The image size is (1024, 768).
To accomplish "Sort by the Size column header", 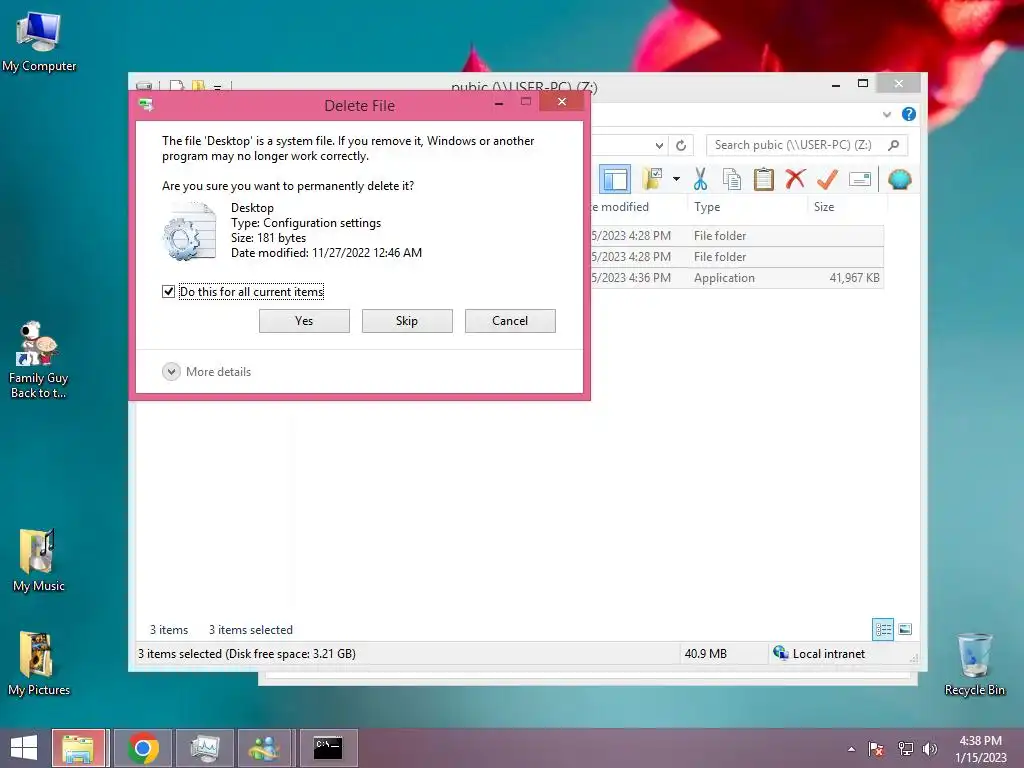I will 824,207.
